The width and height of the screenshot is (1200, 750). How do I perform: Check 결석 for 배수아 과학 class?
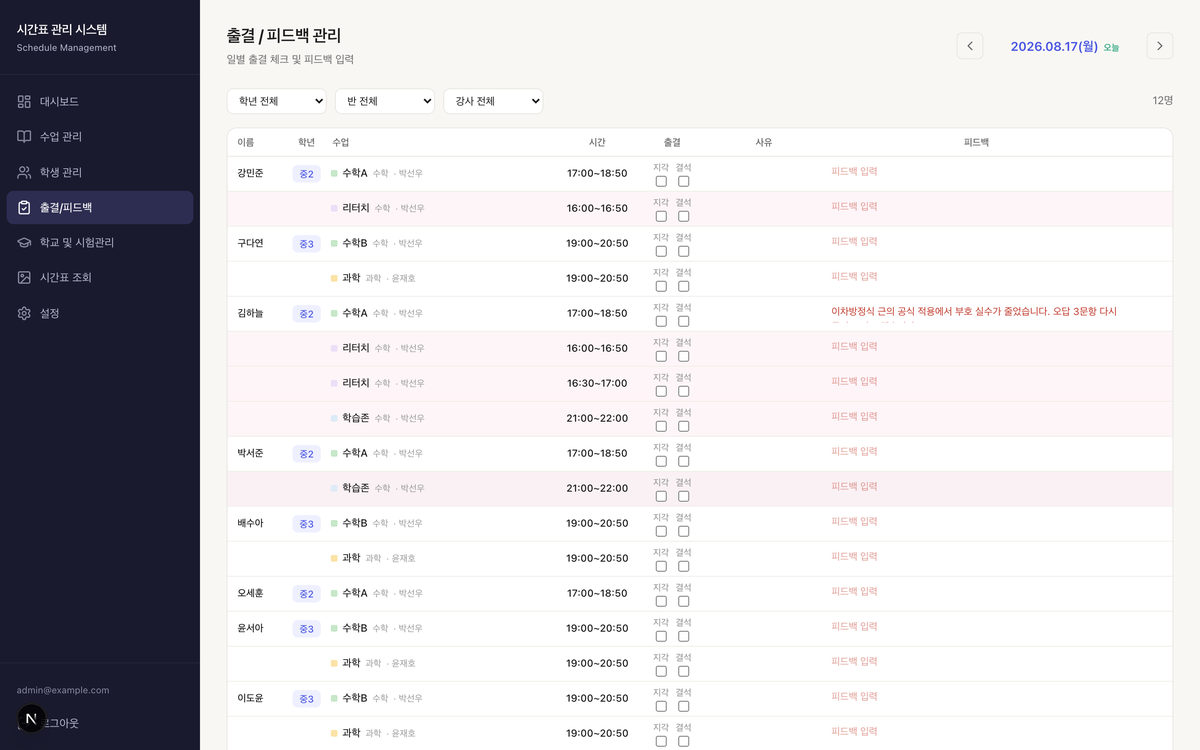[x=683, y=566]
